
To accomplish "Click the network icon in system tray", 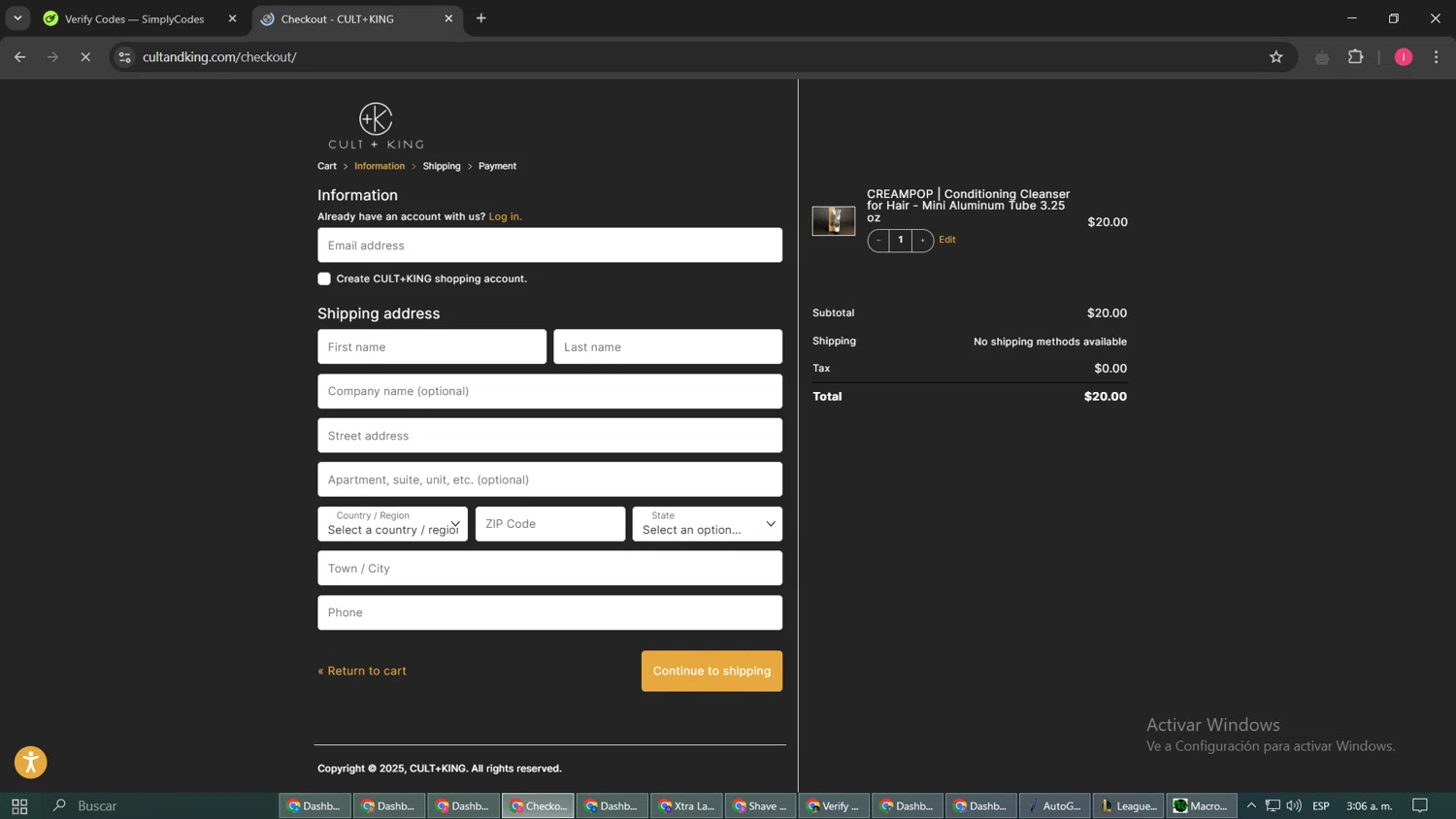I will click(x=1273, y=805).
